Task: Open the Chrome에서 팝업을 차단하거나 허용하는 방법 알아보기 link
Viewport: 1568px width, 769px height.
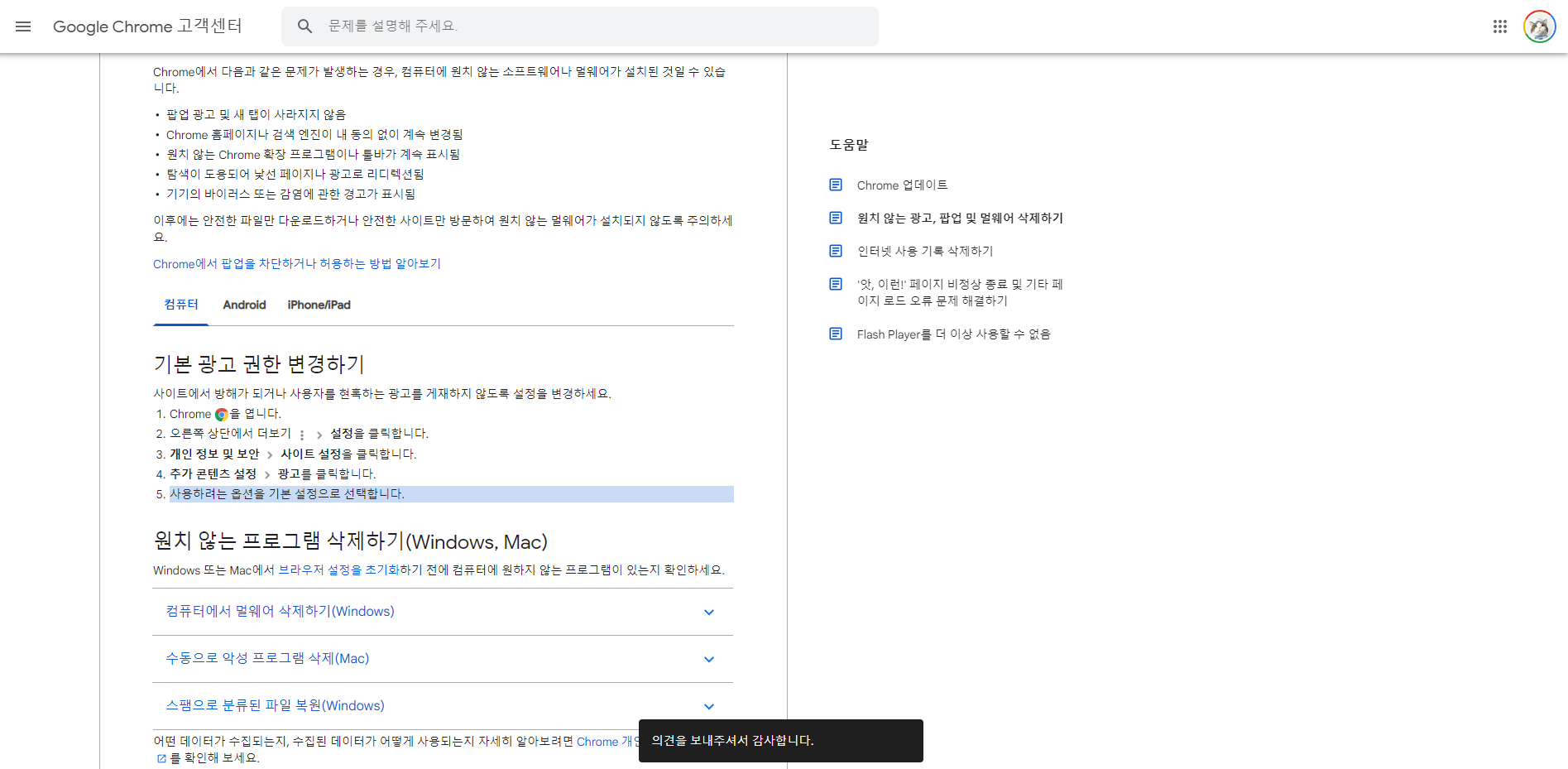Action: (x=297, y=263)
